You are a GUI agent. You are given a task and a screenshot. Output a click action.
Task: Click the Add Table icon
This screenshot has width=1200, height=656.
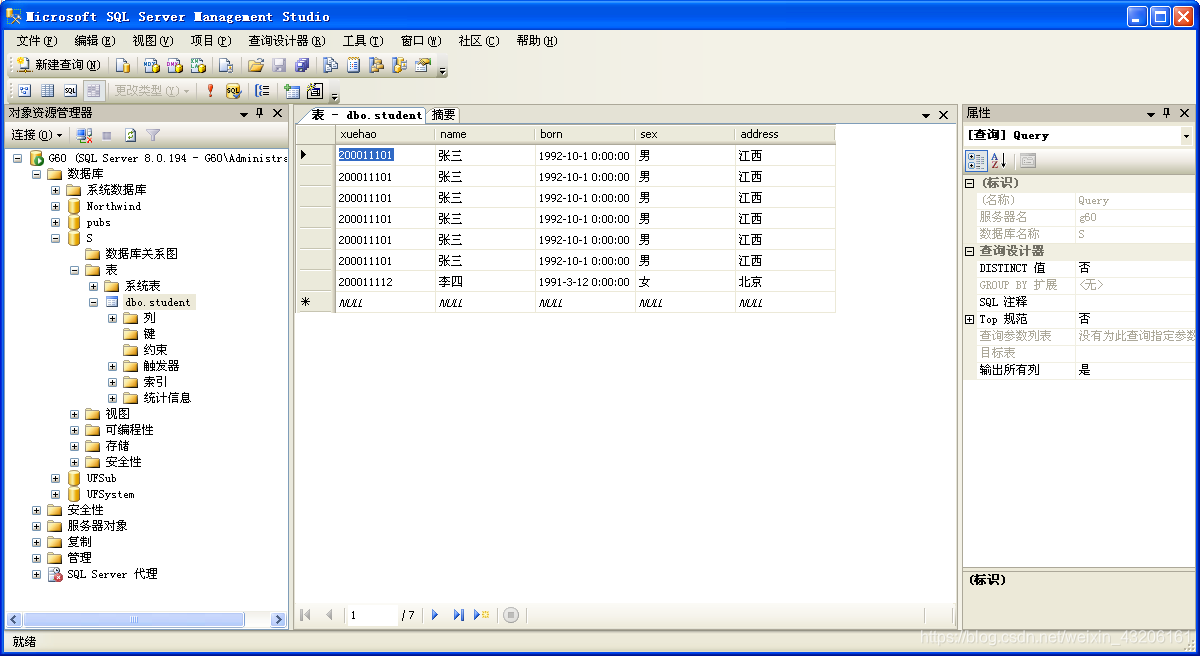pyautogui.click(x=292, y=90)
